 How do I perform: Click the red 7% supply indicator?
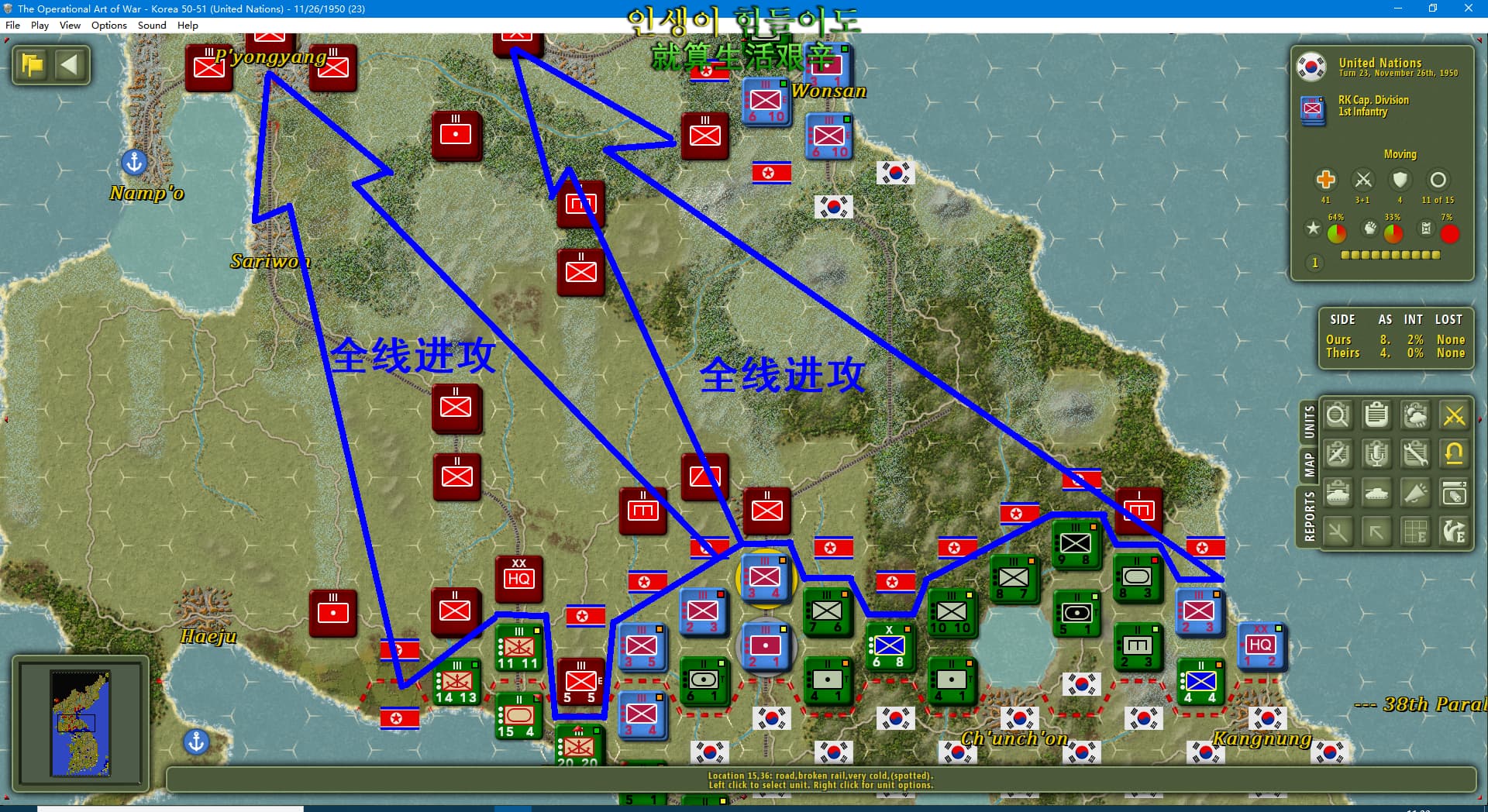point(1449,233)
